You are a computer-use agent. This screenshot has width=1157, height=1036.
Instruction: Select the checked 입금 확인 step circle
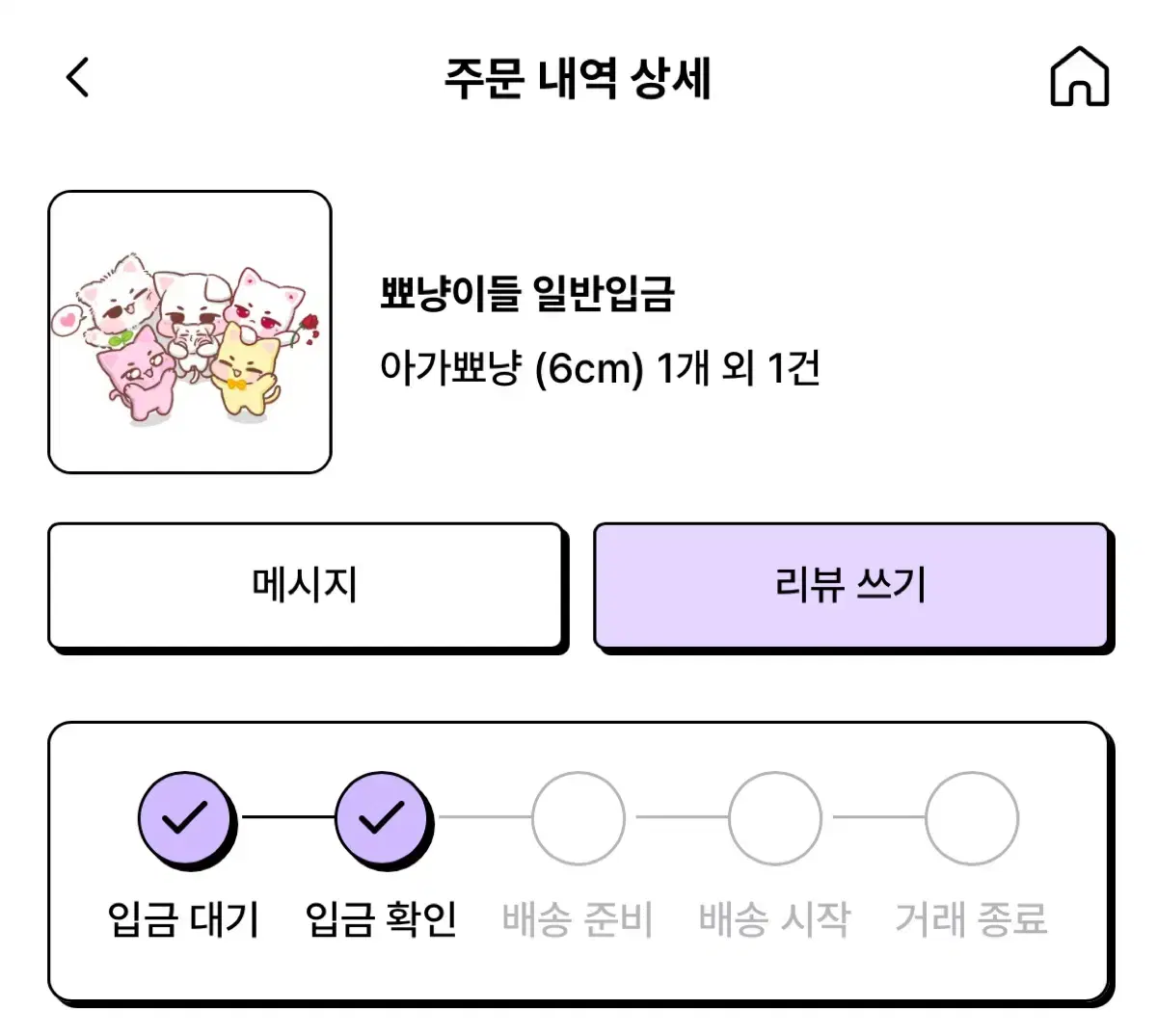(383, 818)
